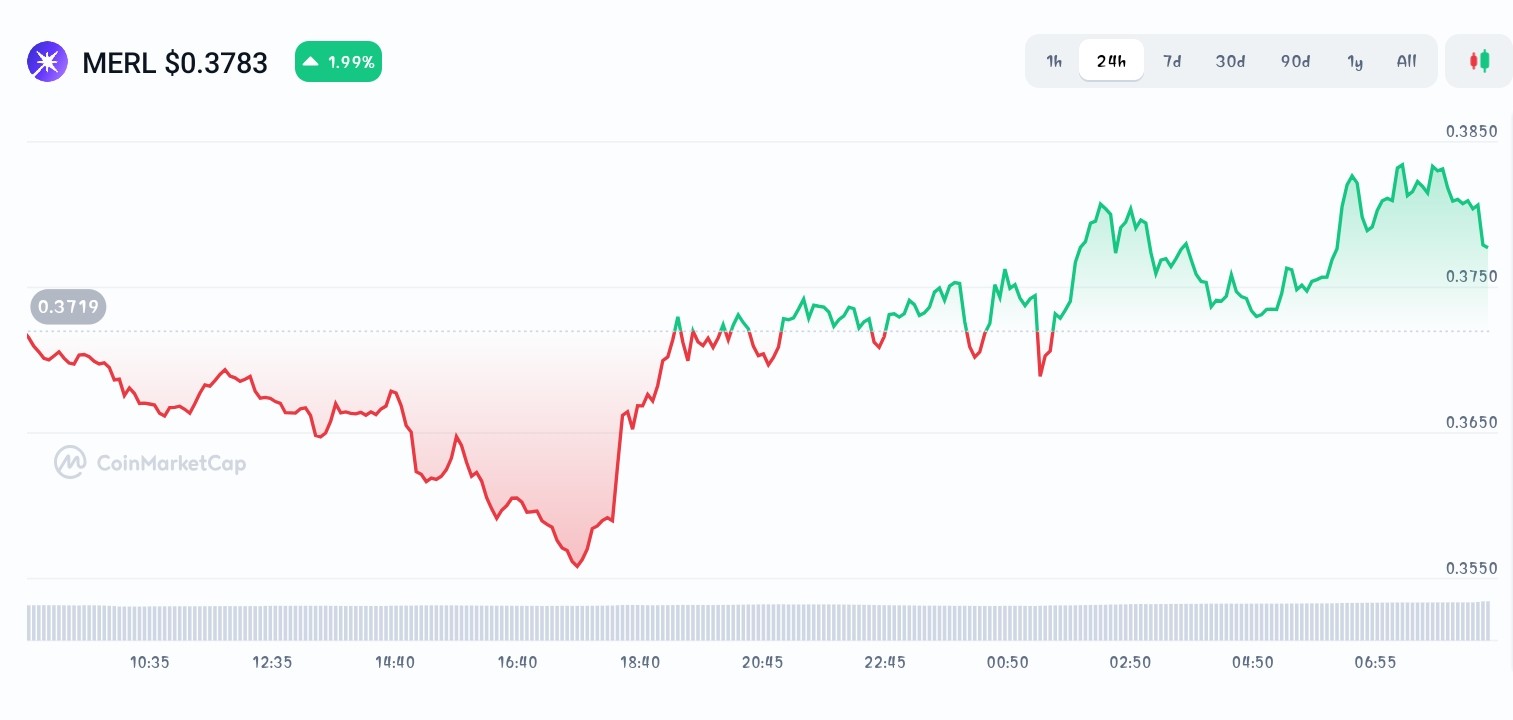The width and height of the screenshot is (1513, 720).
Task: Click the 06:55 time axis label
Action: pyautogui.click(x=1375, y=662)
